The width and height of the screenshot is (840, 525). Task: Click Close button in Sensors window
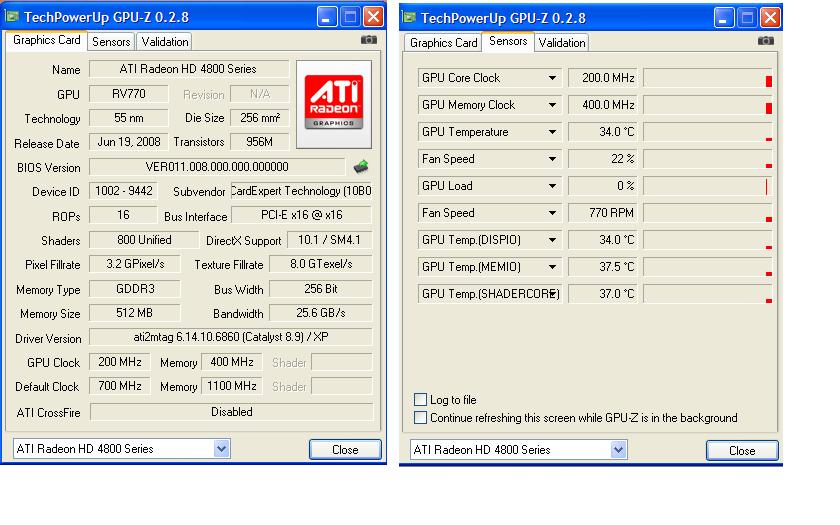pyautogui.click(x=742, y=451)
